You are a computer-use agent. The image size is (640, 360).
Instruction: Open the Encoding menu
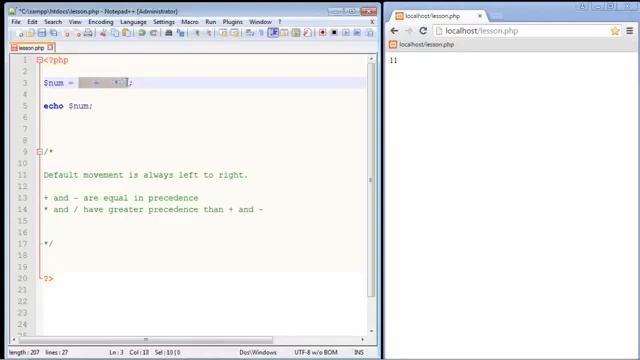101,22
